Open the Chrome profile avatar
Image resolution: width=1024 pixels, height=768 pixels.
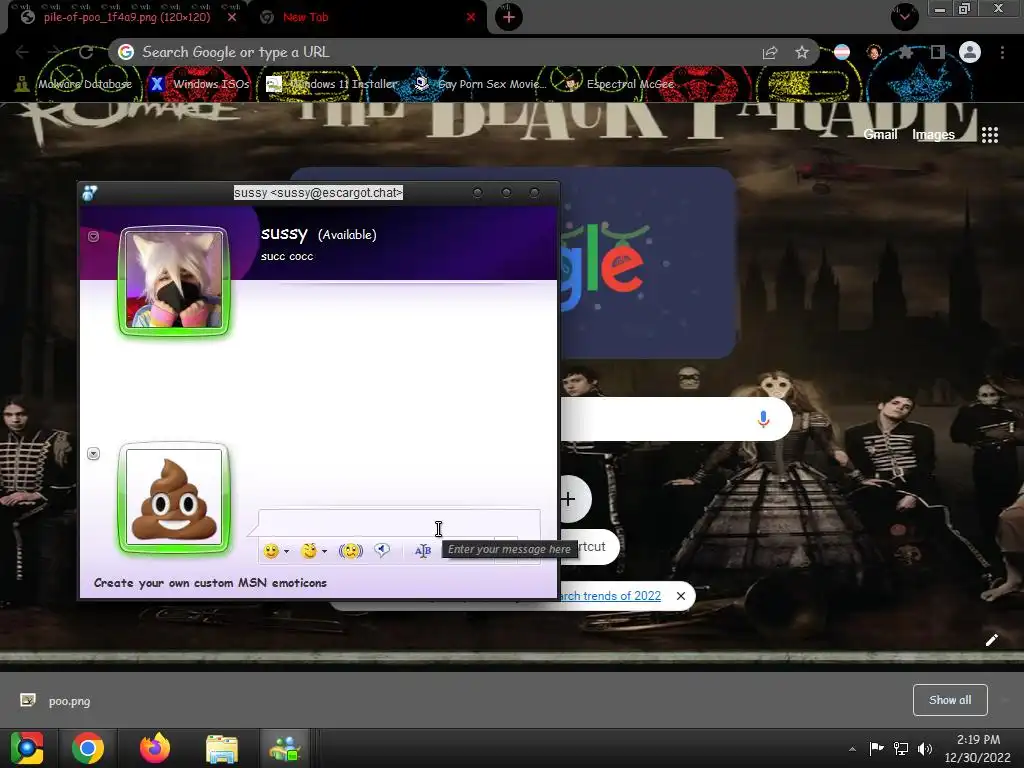970,52
